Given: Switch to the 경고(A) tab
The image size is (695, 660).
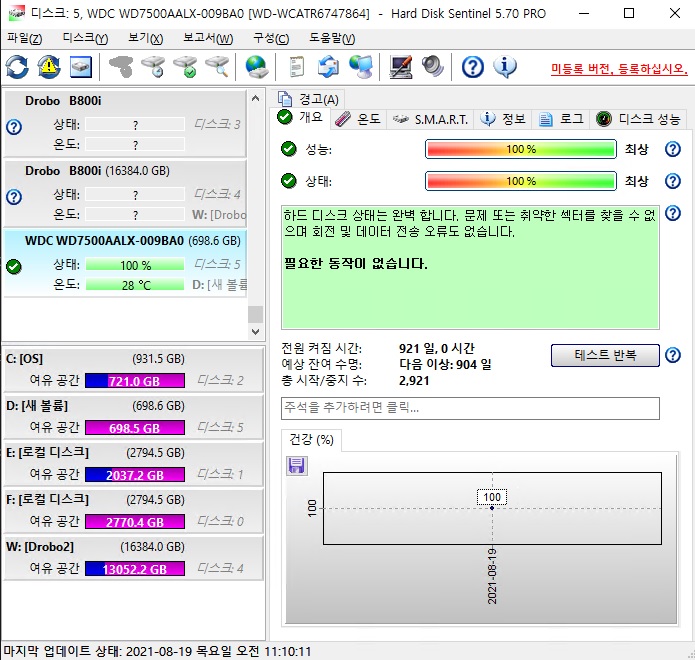Looking at the screenshot, I should coord(309,99).
